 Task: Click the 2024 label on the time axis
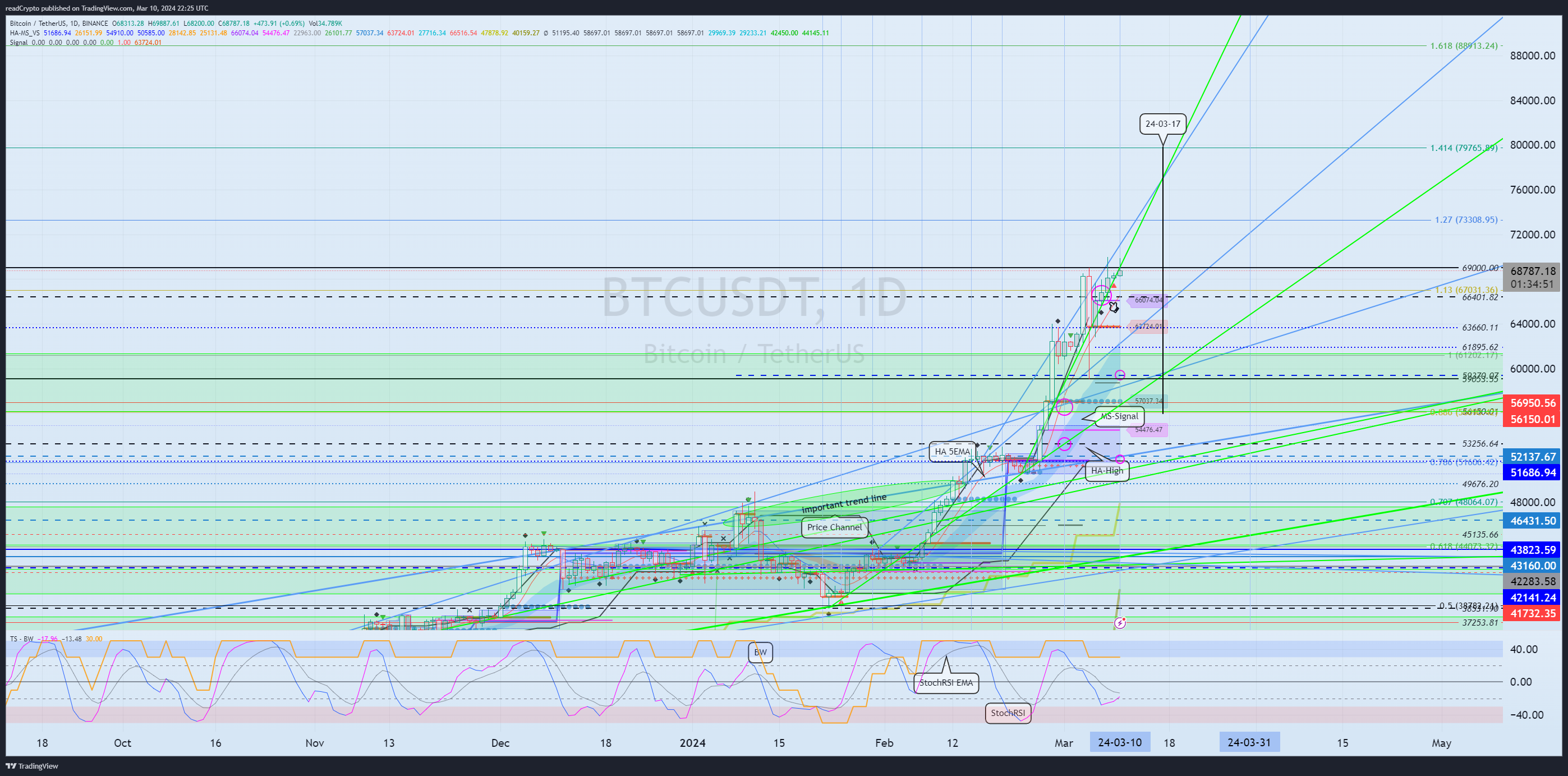[x=693, y=742]
